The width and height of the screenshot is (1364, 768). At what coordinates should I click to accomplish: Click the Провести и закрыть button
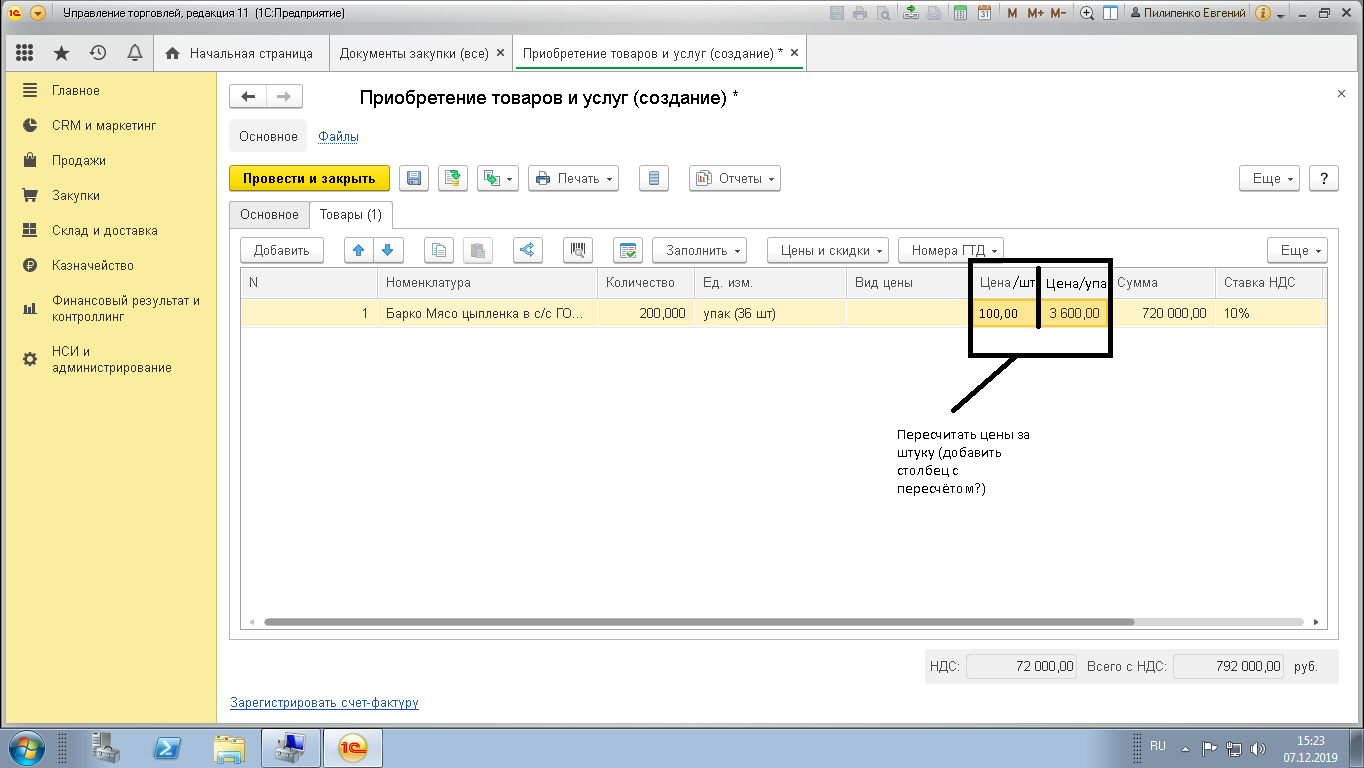(309, 179)
